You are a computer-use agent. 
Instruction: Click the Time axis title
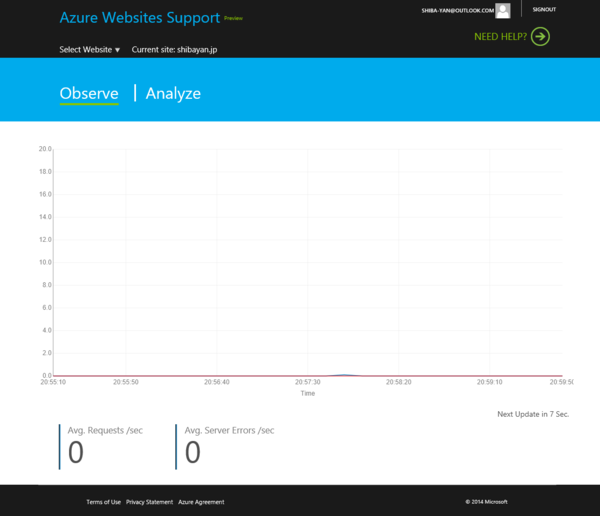pyautogui.click(x=308, y=394)
